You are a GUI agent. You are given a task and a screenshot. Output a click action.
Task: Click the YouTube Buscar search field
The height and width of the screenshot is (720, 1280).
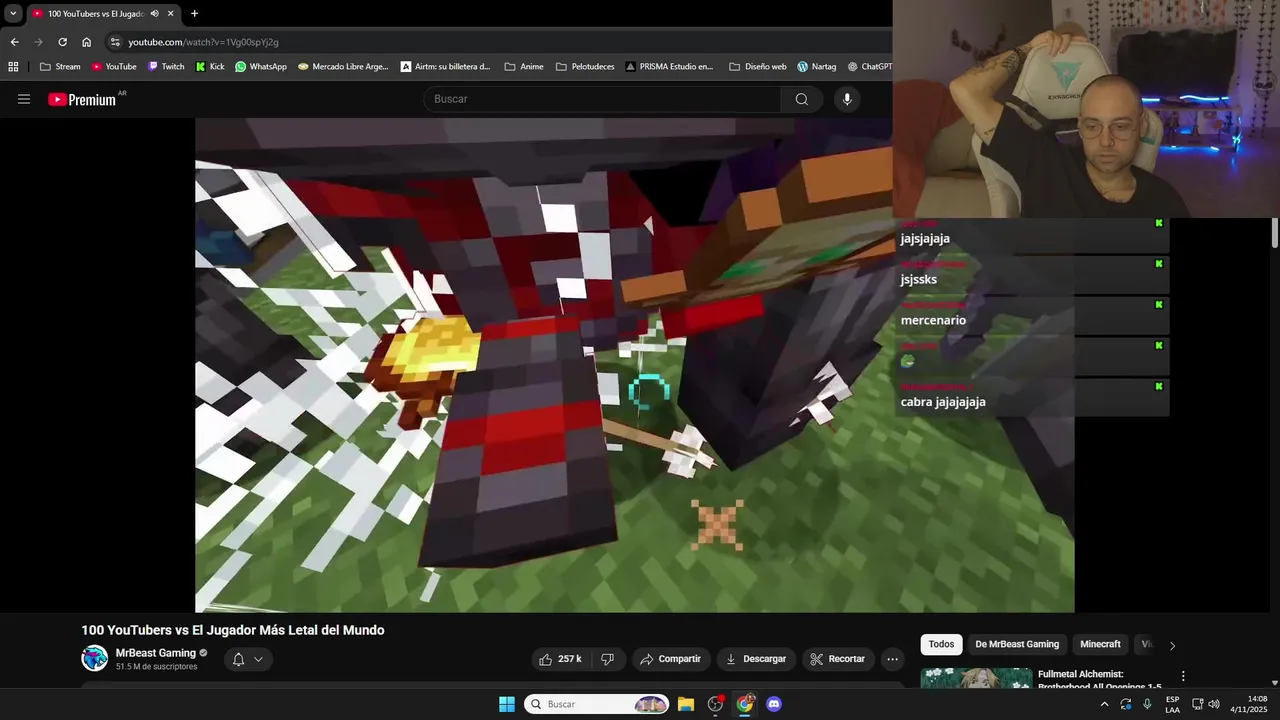[x=602, y=99]
